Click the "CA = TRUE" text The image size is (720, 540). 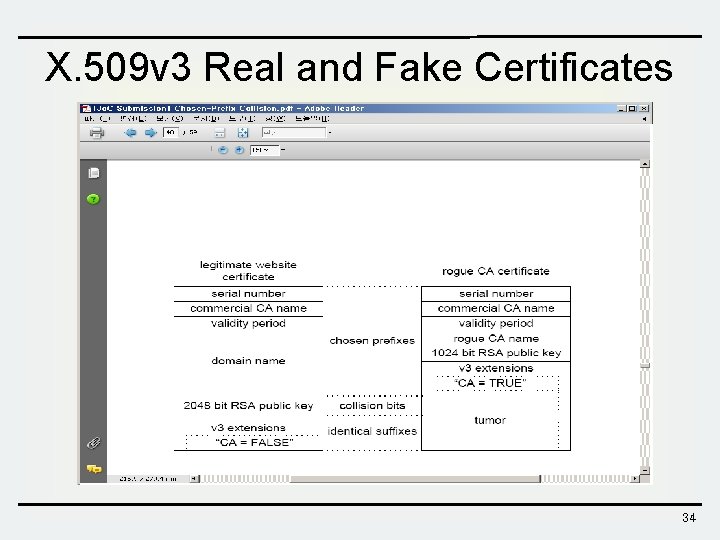[490, 383]
